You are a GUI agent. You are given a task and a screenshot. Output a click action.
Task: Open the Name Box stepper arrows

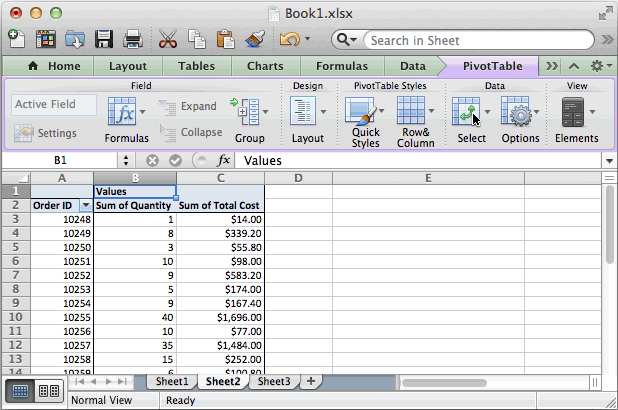126,160
